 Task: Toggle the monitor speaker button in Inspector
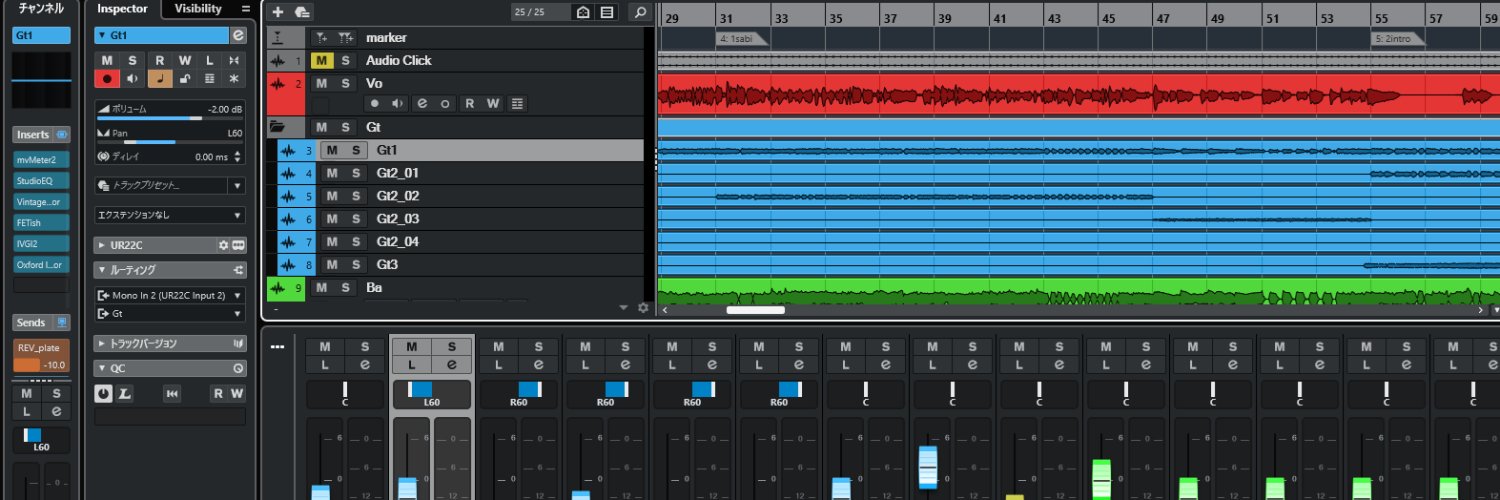coord(132,78)
